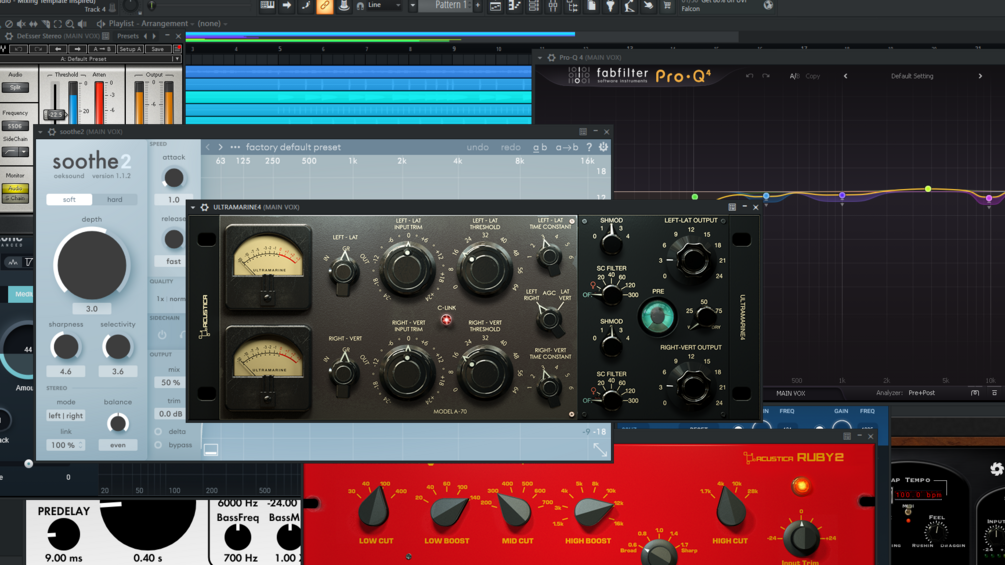
Task: Click ULTRAMARINE4 Left-Lat Threshold knob
Action: pos(485,268)
